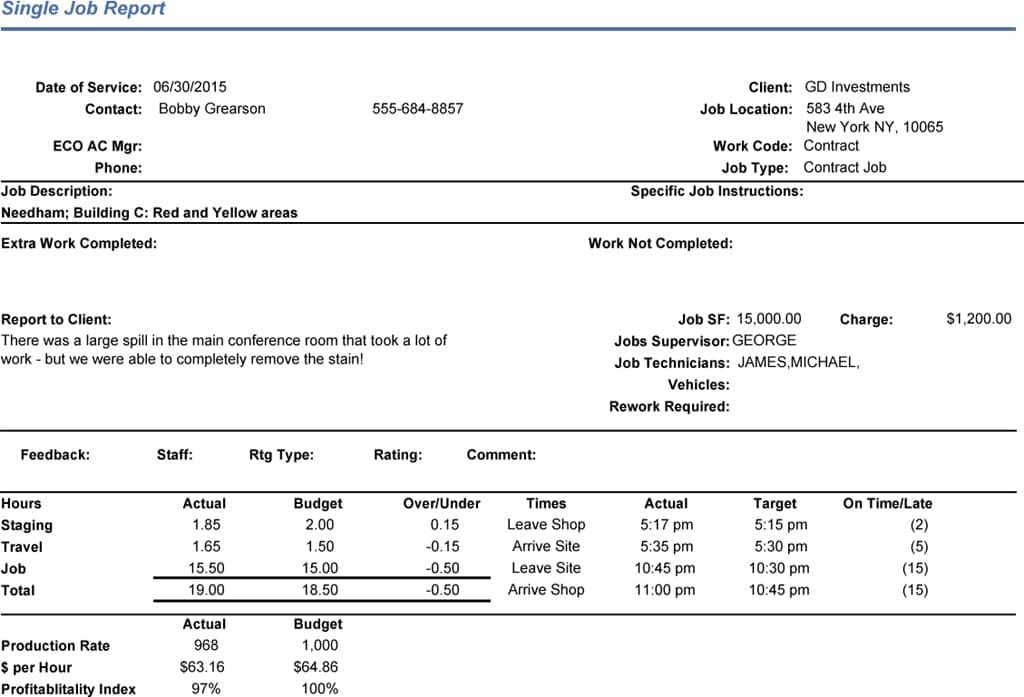Click late value (5) for Arrive Site
Screen dimensions: 1024x697
(919, 546)
